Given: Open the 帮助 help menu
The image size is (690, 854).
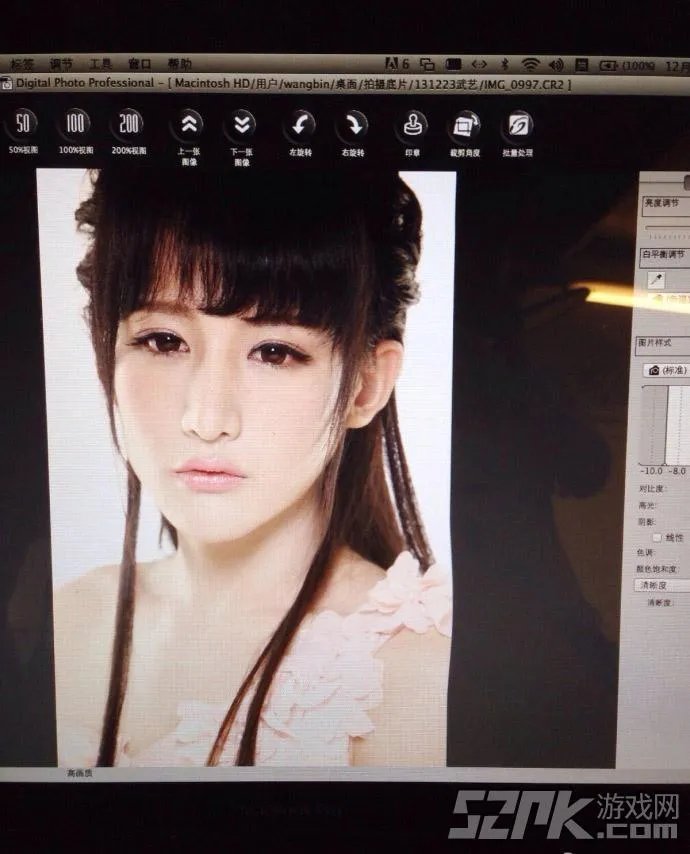Looking at the screenshot, I should pyautogui.click(x=180, y=64).
